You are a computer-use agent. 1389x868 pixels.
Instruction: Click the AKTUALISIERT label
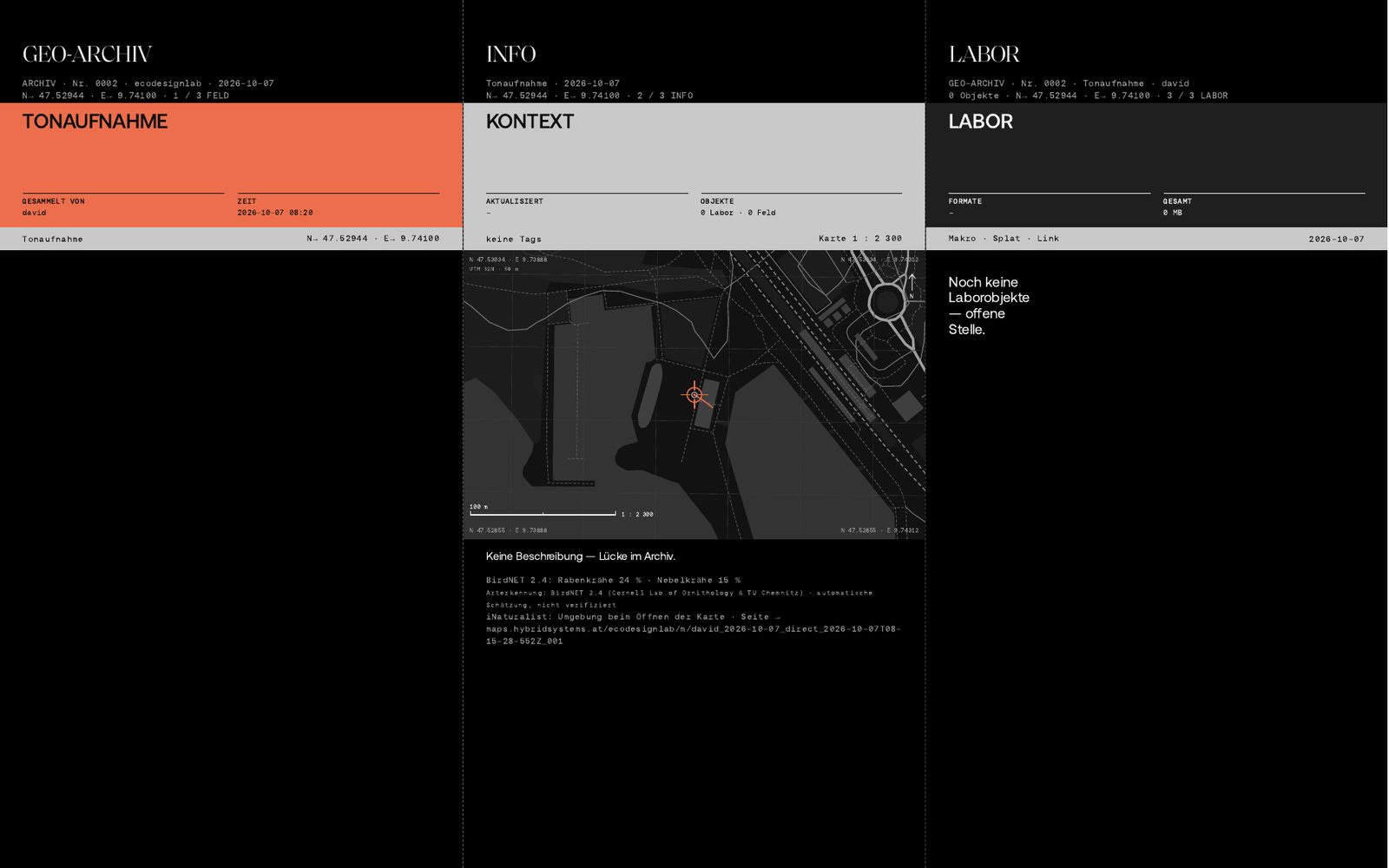pos(514,201)
